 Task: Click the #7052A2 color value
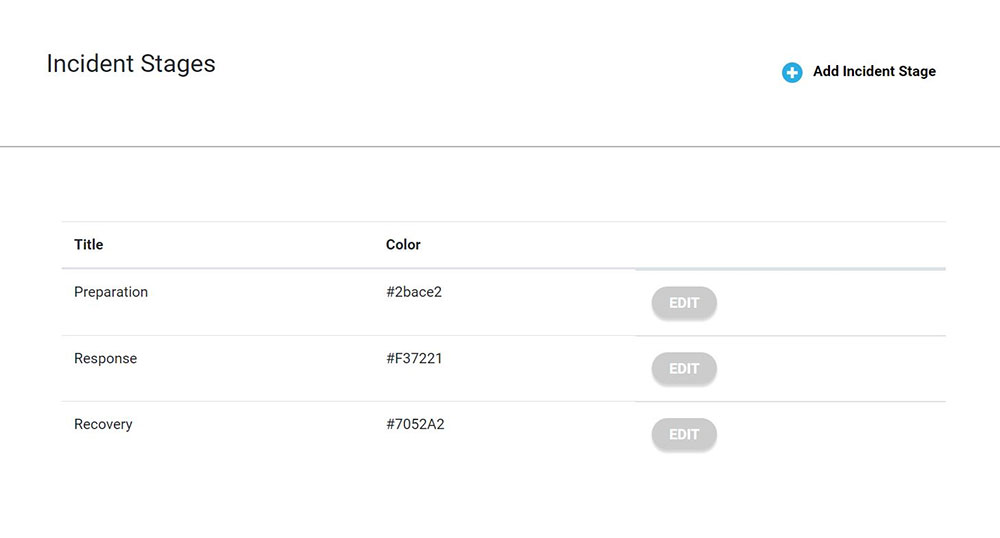415,424
